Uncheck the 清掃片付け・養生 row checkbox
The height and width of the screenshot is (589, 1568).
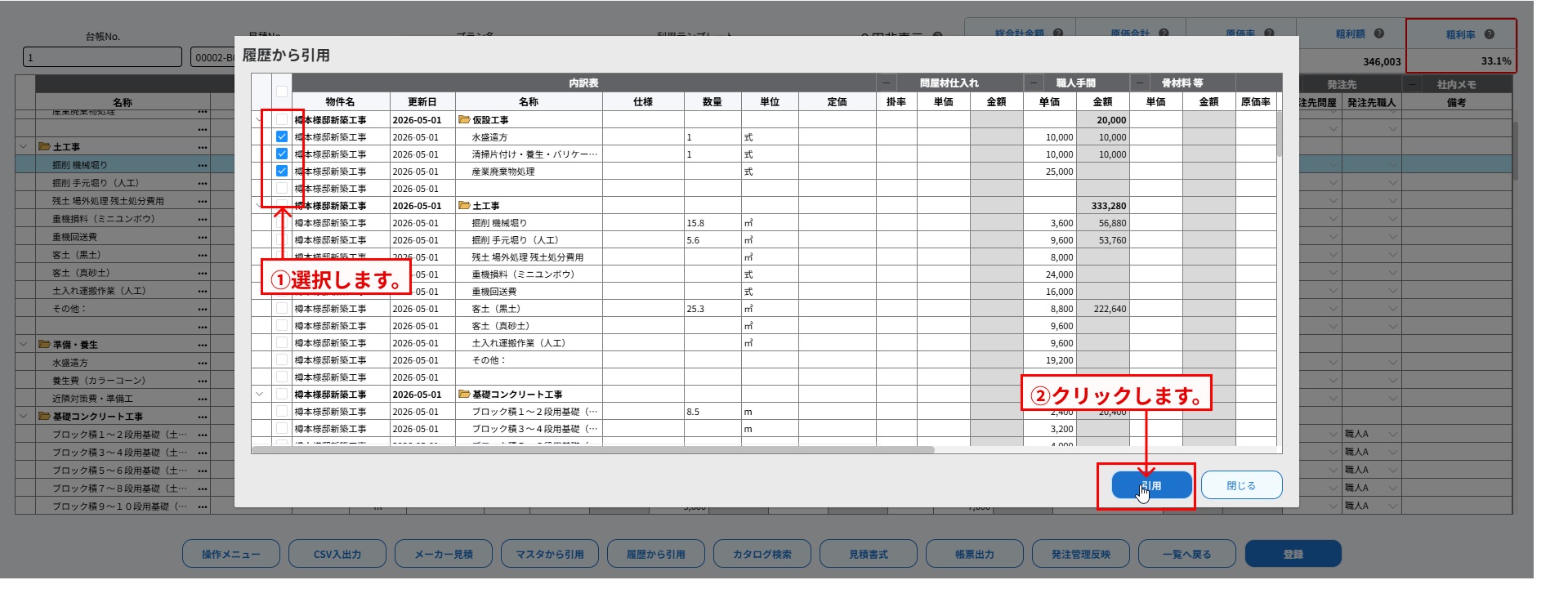tap(282, 154)
